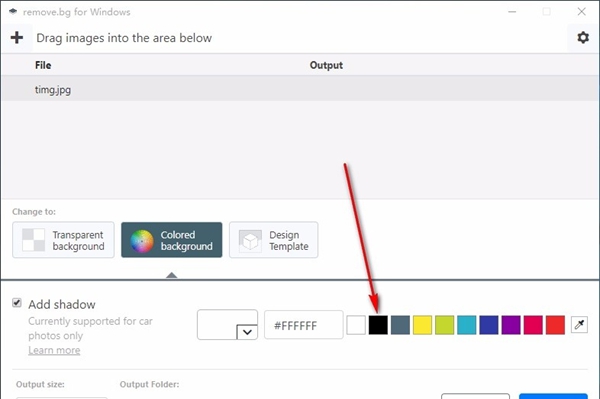Choose the yellow color swatch
Screen dimensions: 600x399
pyautogui.click(x=422, y=325)
